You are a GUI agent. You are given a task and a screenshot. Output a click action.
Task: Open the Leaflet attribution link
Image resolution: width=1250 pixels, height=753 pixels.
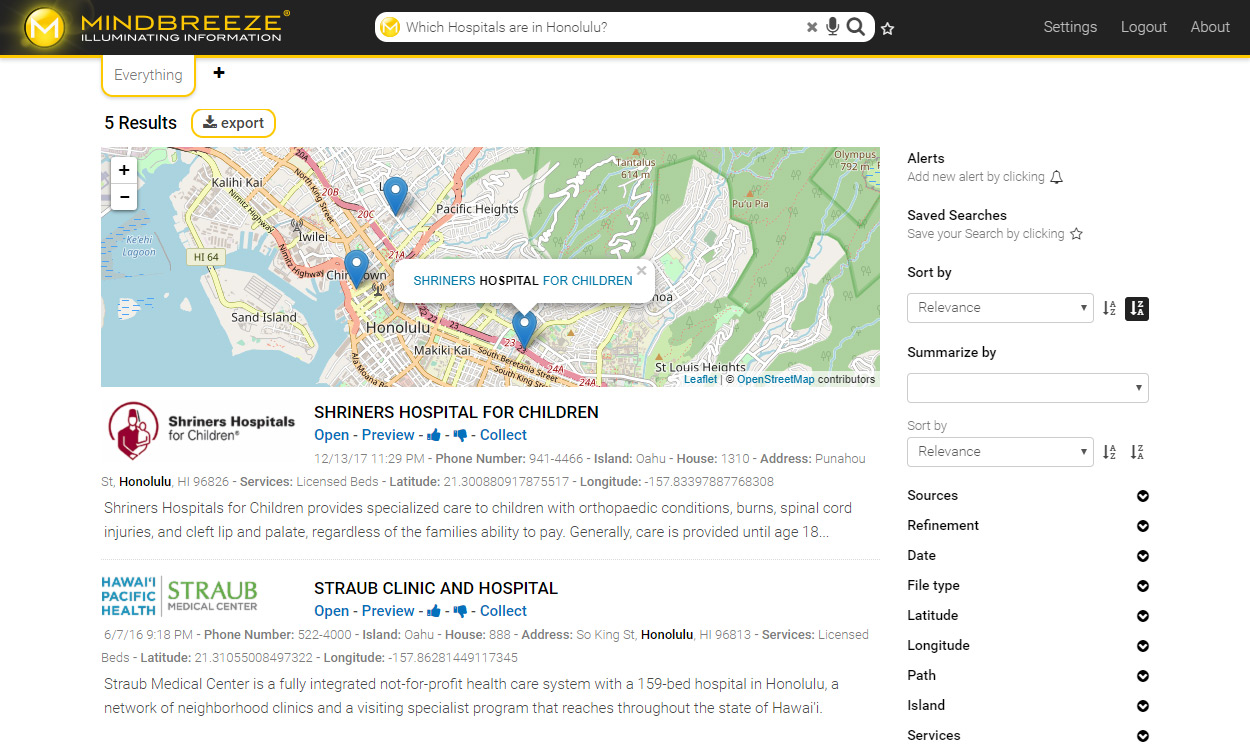tap(700, 380)
